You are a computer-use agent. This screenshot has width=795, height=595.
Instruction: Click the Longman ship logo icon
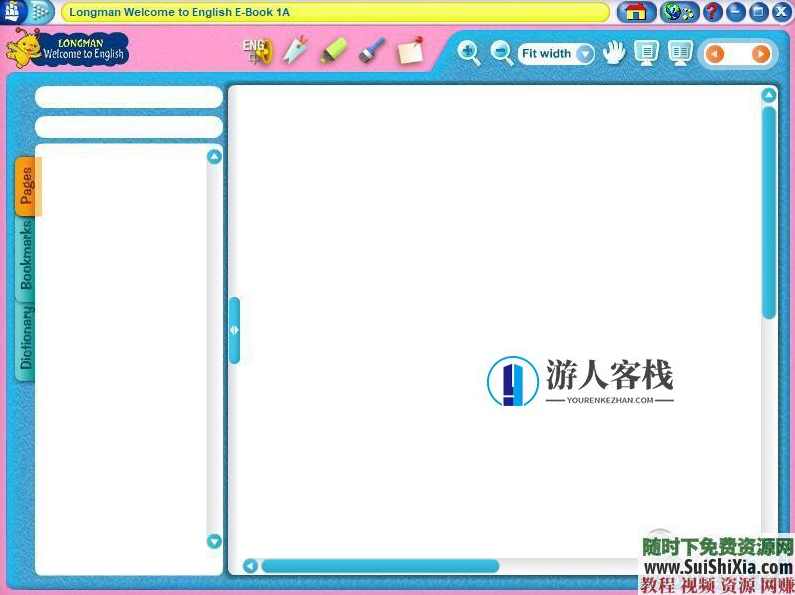(x=12, y=11)
